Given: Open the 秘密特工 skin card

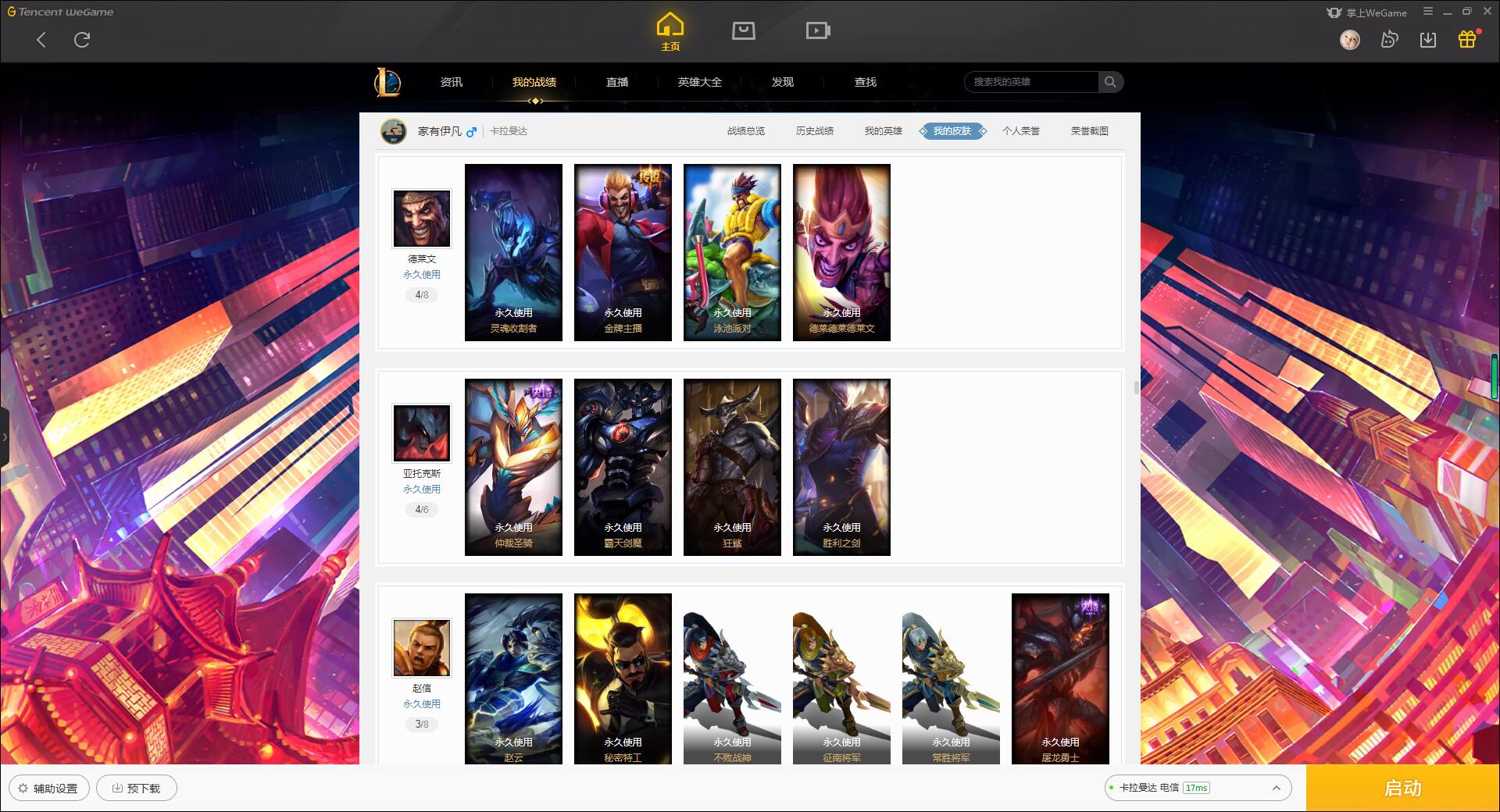Looking at the screenshot, I should (x=623, y=678).
